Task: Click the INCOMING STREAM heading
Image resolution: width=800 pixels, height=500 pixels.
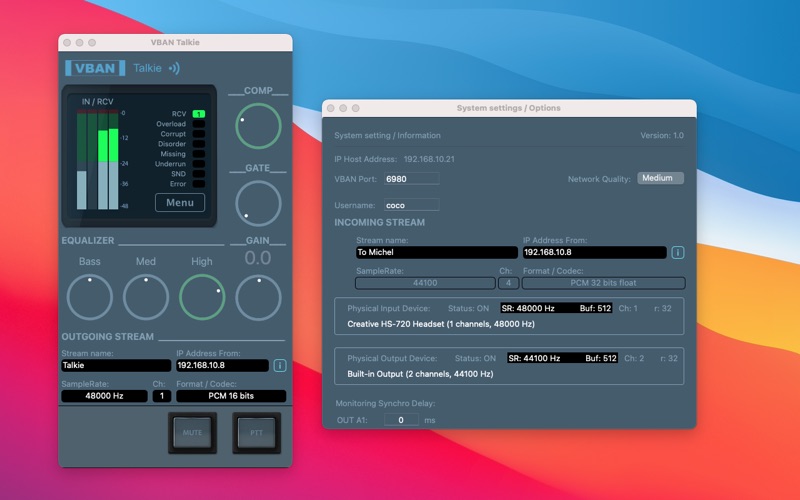Action: point(380,222)
